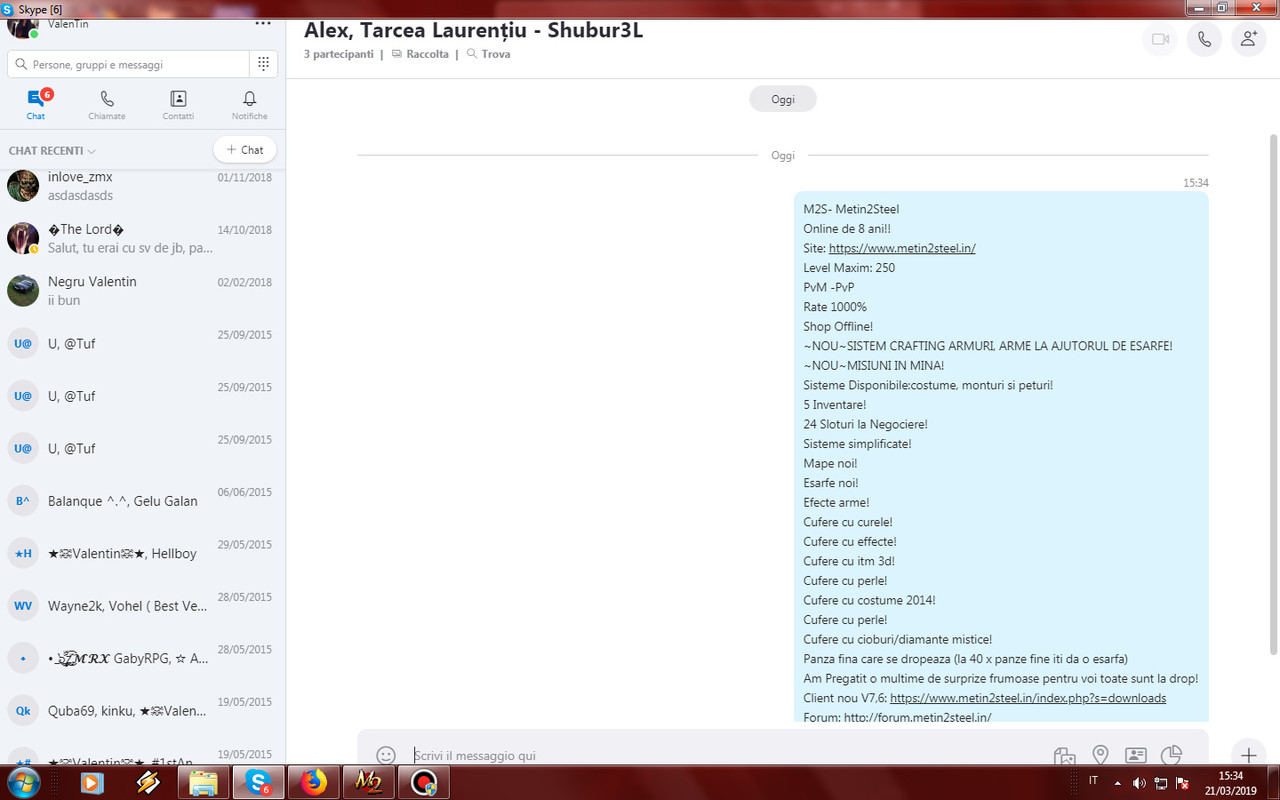Start a video call
The height and width of the screenshot is (800, 1280).
(1160, 39)
